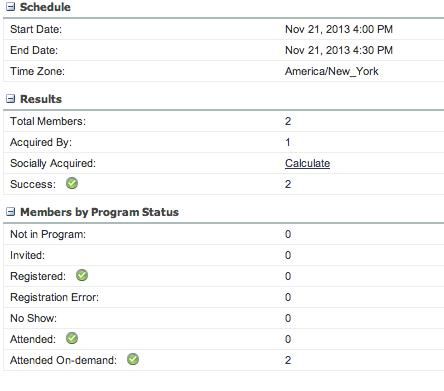The height and width of the screenshot is (391, 444).
Task: Click the Registration Error row label
Action: (x=54, y=297)
